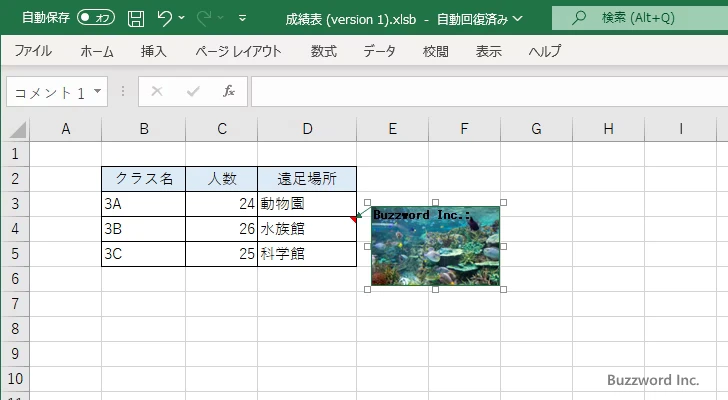The image size is (728, 400).
Task: Select the 科学館 cell
Action: coord(307,254)
